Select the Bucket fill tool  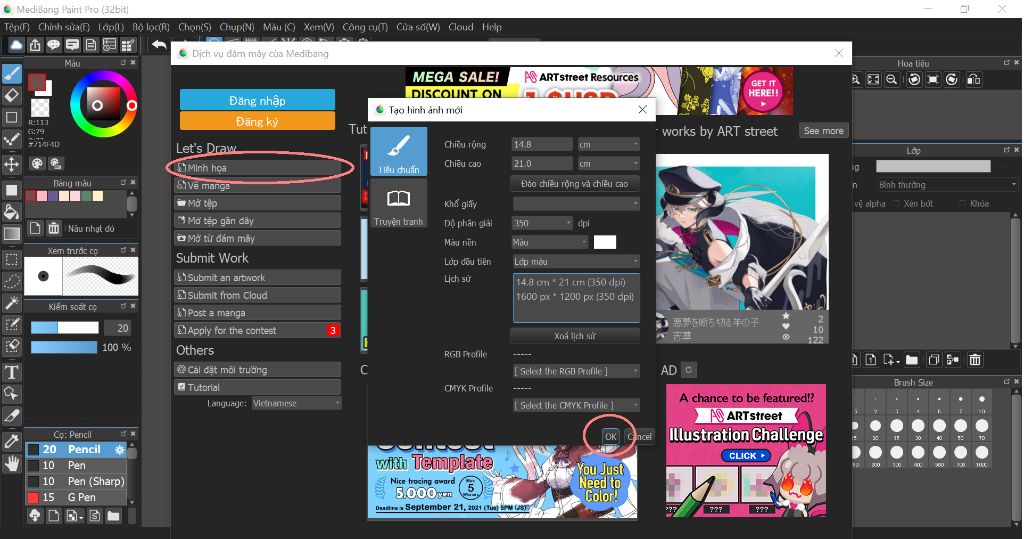click(12, 212)
